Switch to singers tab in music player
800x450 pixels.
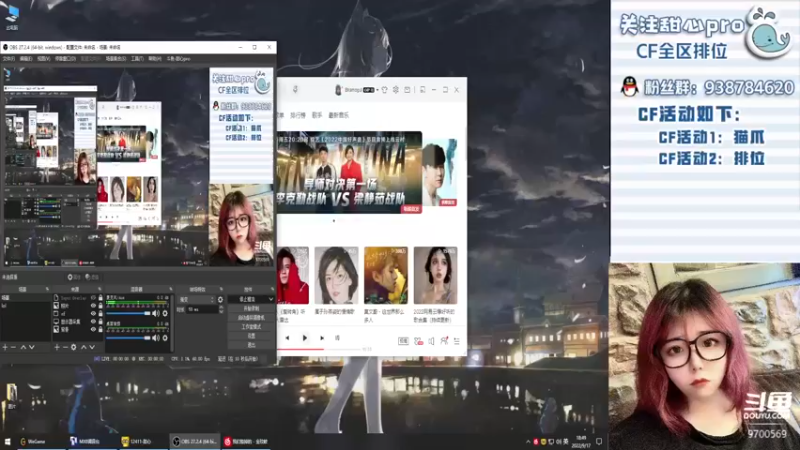317,115
